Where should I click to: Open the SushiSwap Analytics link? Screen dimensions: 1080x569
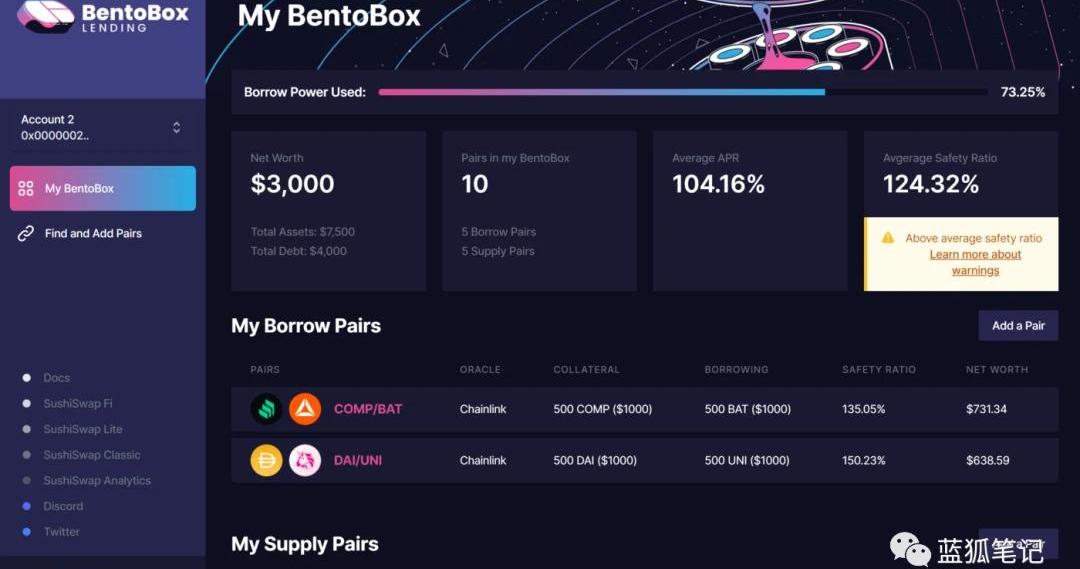click(x=97, y=480)
